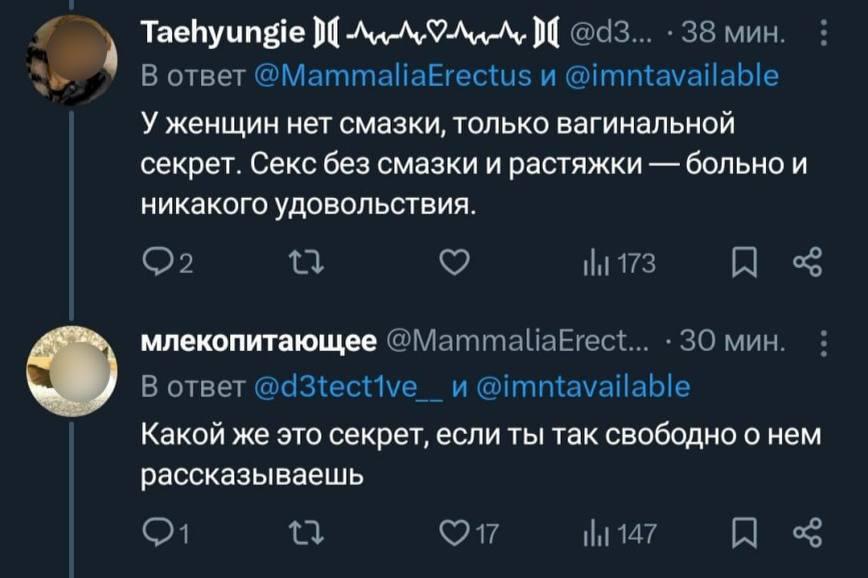Open the @d3tect1ve__ mention link
This screenshot has width=868, height=578.
click(344, 386)
